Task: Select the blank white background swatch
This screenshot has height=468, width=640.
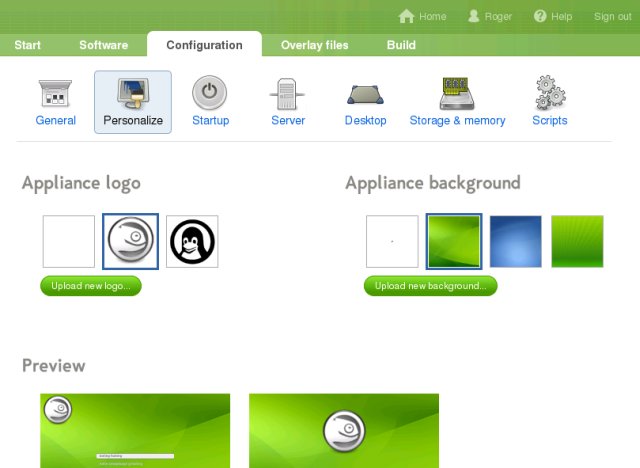Action: (x=392, y=242)
